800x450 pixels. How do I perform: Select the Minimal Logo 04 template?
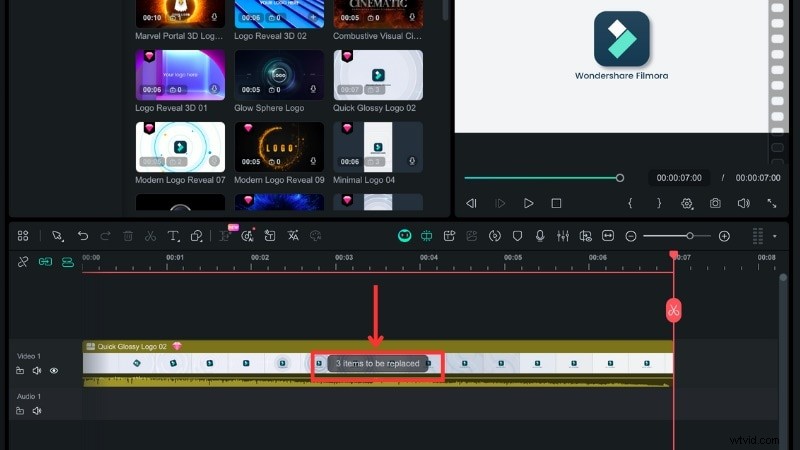tap(378, 147)
